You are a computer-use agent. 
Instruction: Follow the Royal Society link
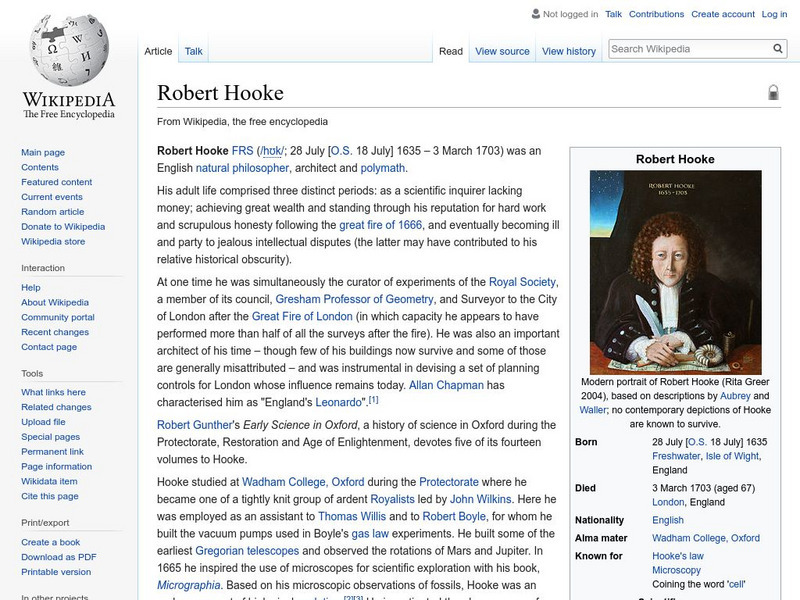(522, 282)
